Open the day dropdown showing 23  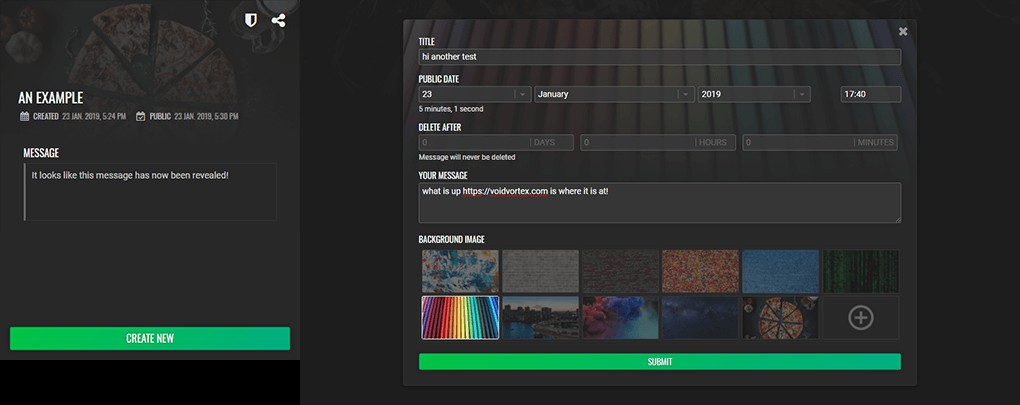coord(474,94)
